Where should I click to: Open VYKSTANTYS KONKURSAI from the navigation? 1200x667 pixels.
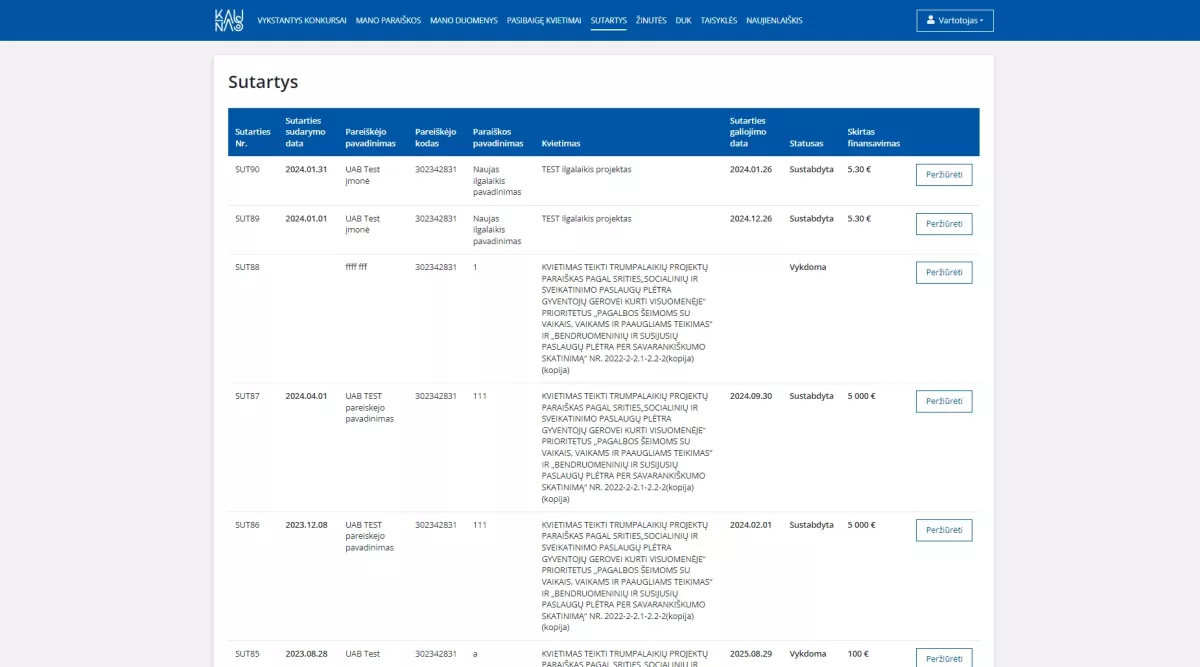click(x=301, y=19)
